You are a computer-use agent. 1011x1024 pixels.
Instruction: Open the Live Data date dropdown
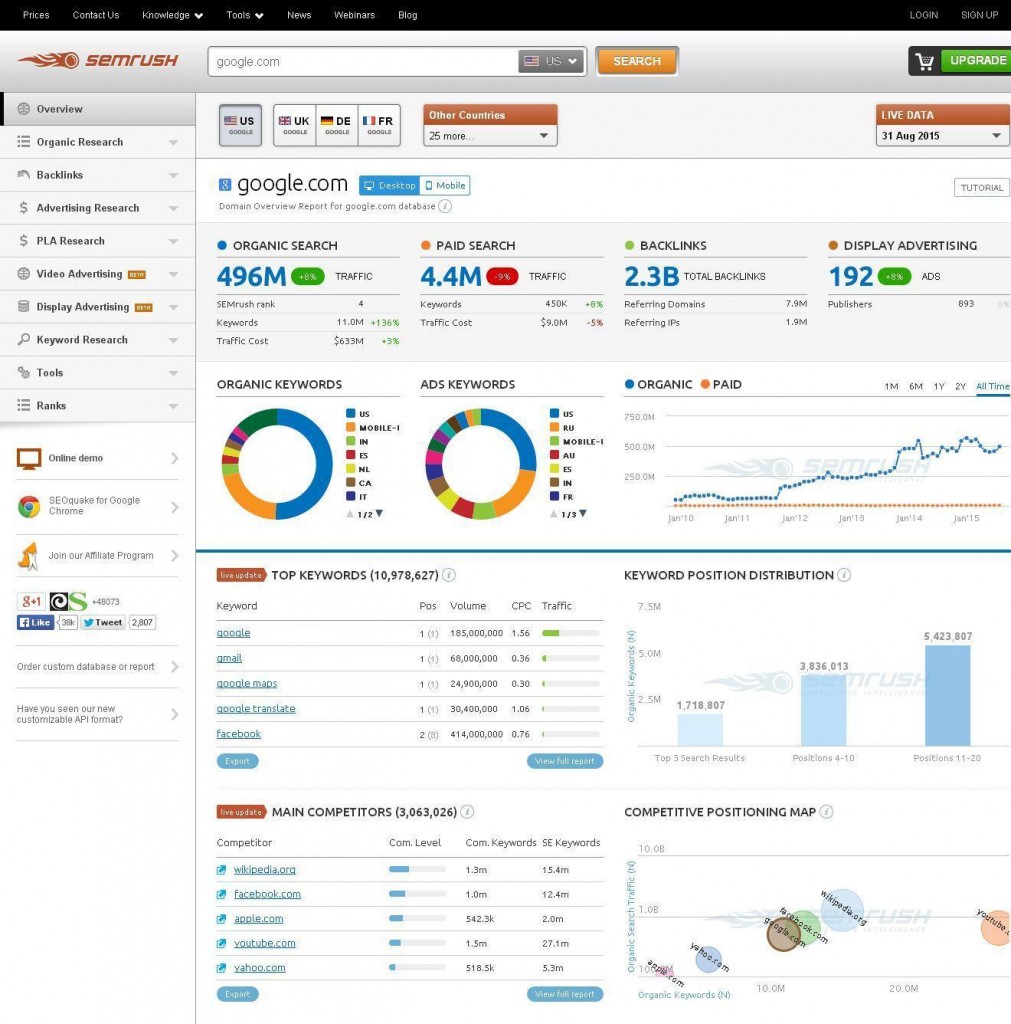point(942,136)
